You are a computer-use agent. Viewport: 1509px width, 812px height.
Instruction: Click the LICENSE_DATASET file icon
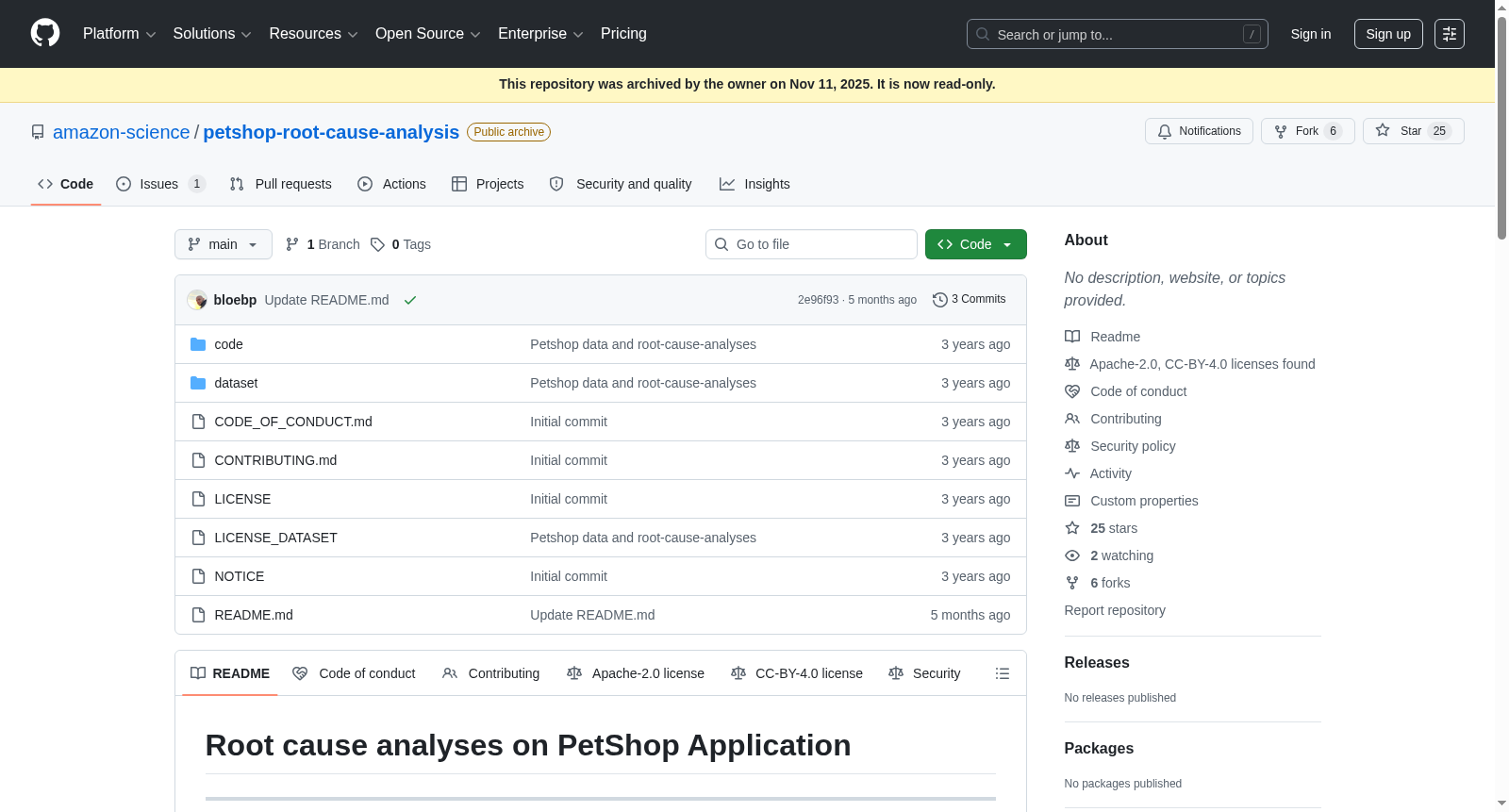point(198,538)
